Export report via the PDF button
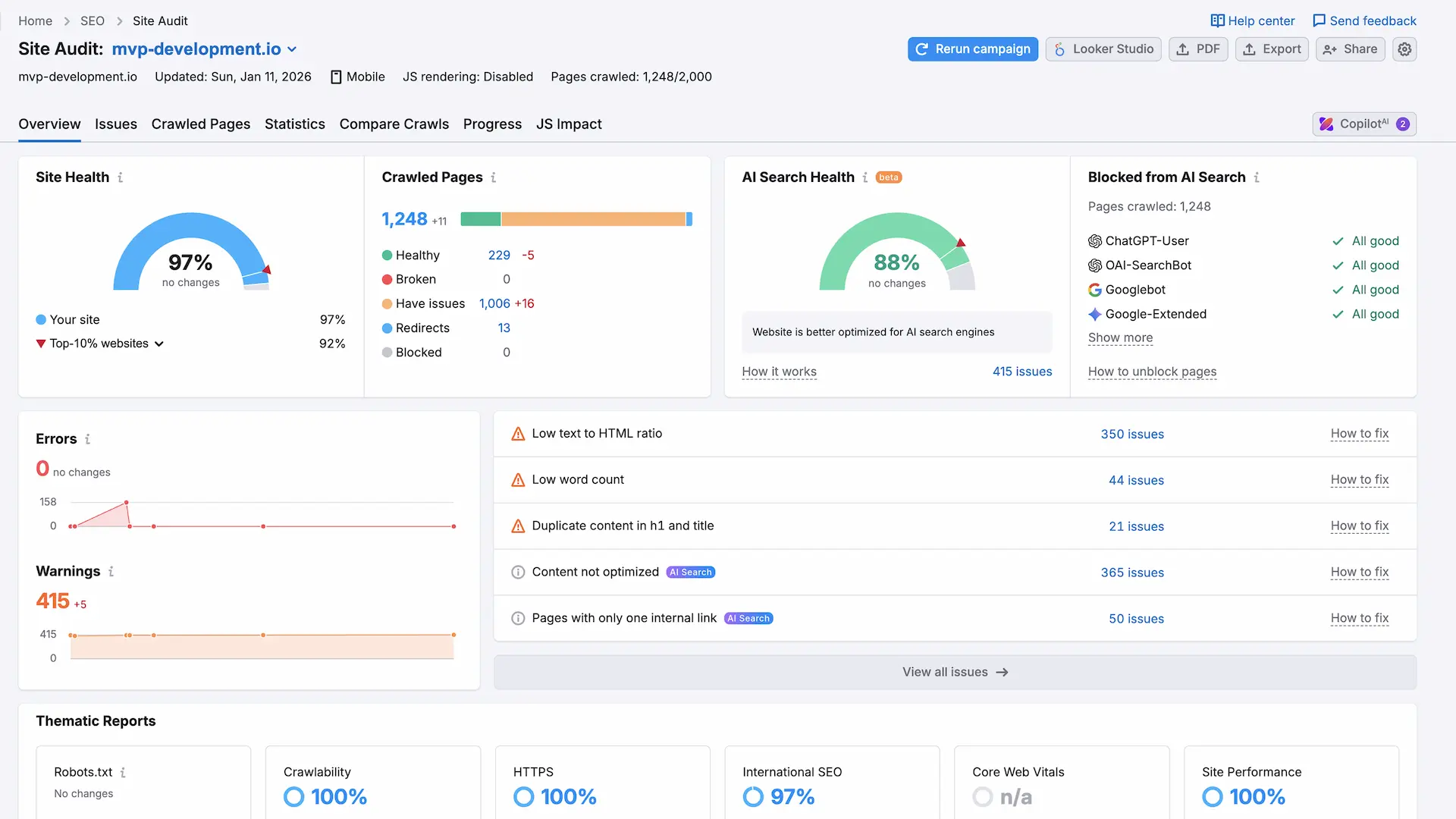Image resolution: width=1456 pixels, height=819 pixels. (x=1197, y=49)
